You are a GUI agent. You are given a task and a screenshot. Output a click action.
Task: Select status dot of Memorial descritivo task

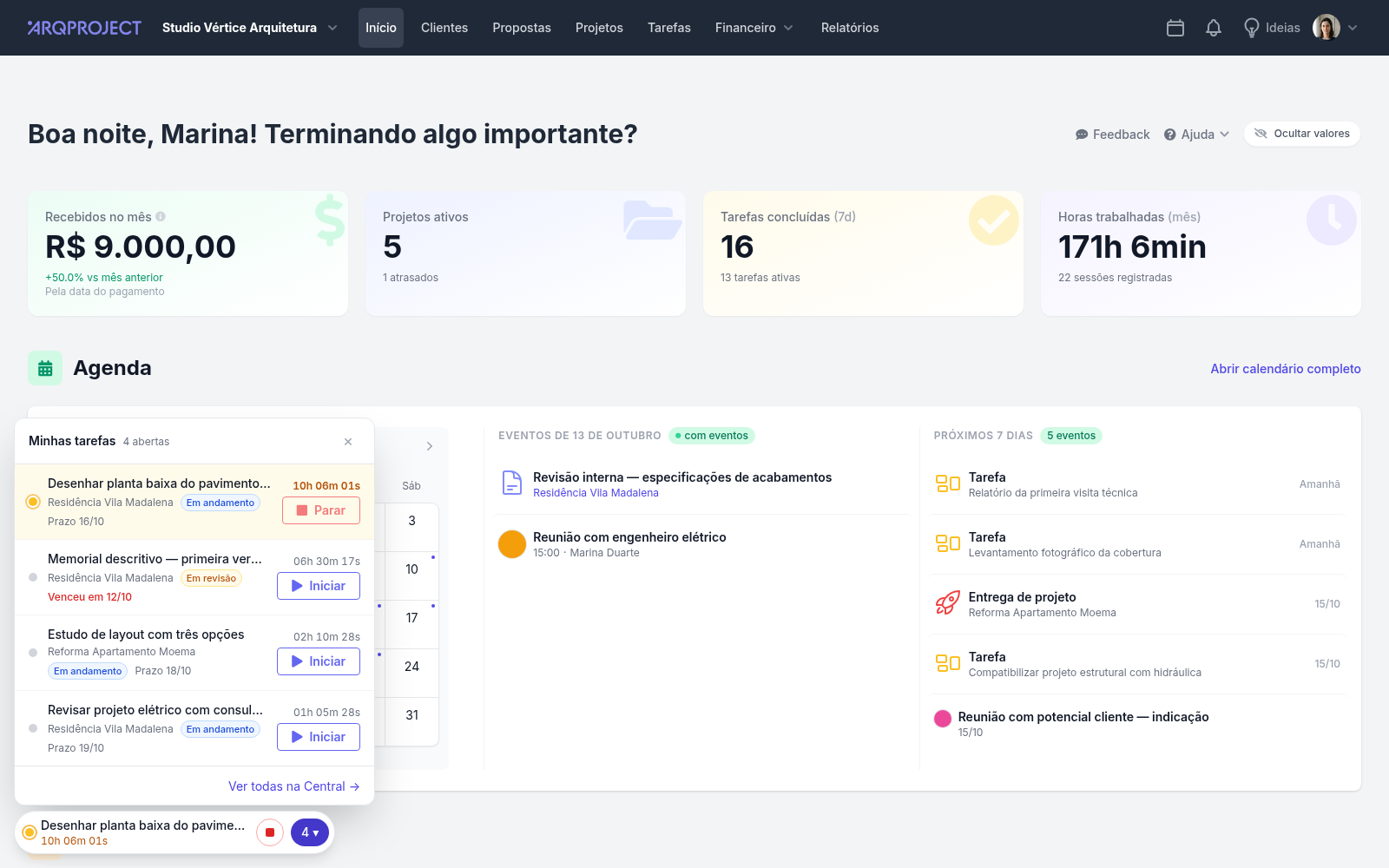[33, 577]
